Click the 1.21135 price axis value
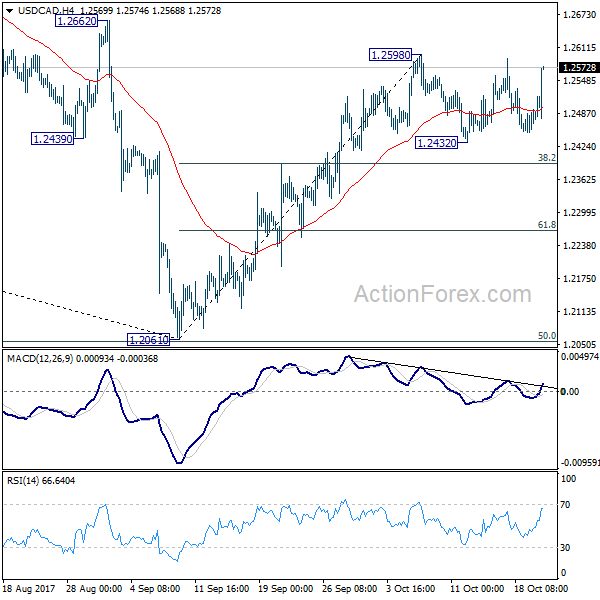Viewport: 600px width, 600px height. point(579,311)
